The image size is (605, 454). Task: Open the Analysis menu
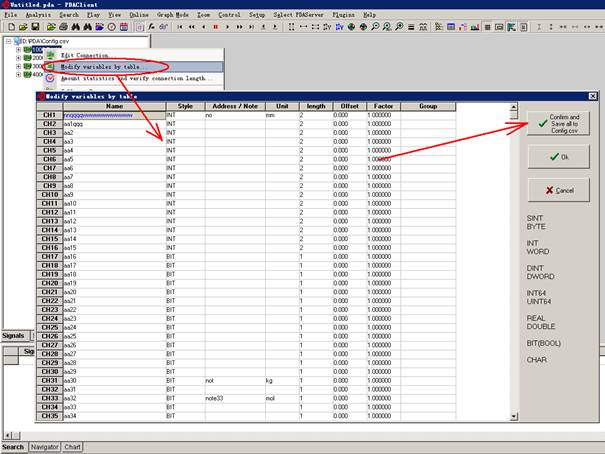click(39, 16)
